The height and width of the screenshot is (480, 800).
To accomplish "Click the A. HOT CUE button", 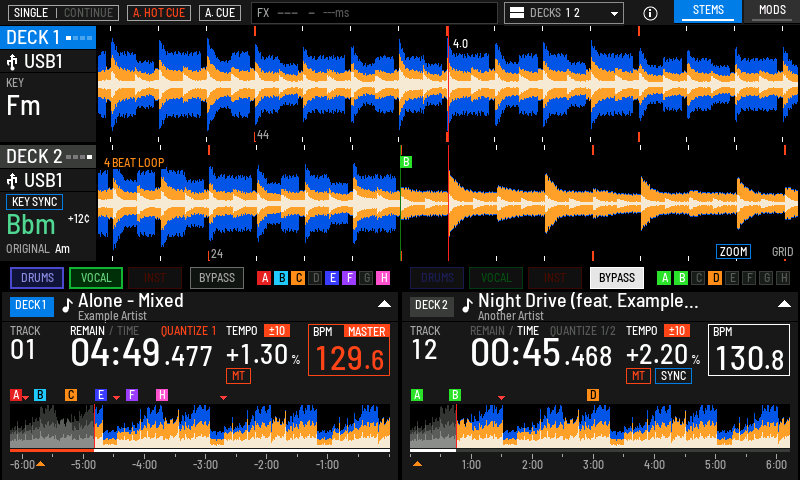I will click(159, 13).
